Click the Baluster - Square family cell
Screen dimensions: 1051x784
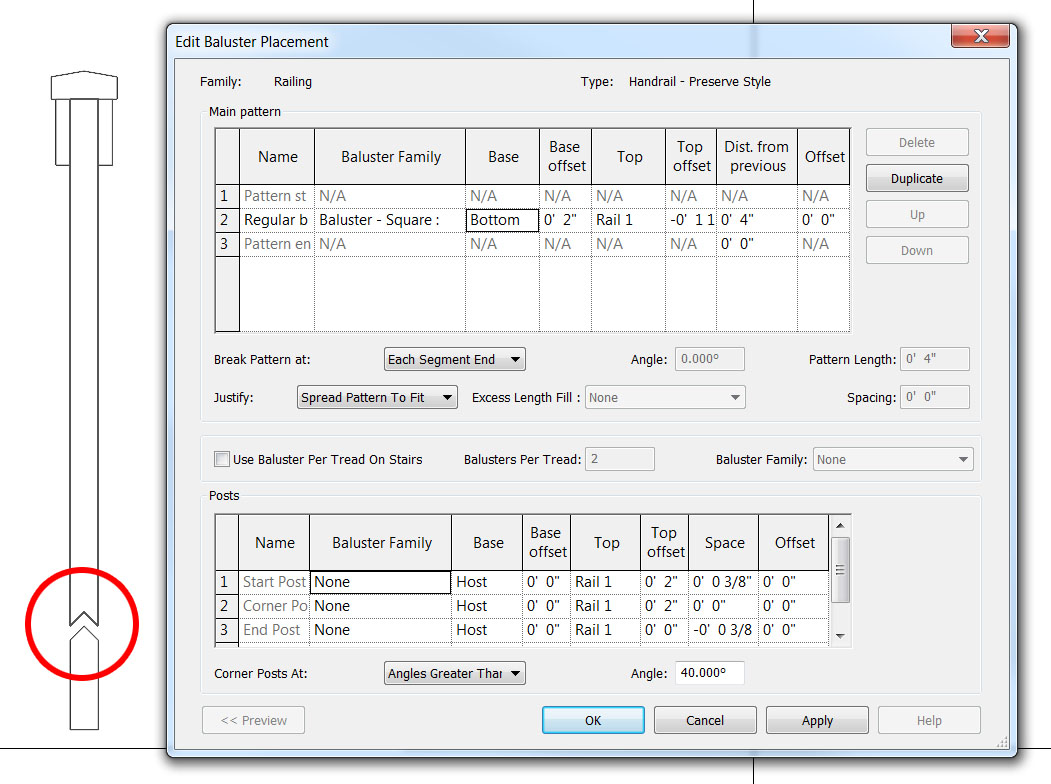coord(389,220)
